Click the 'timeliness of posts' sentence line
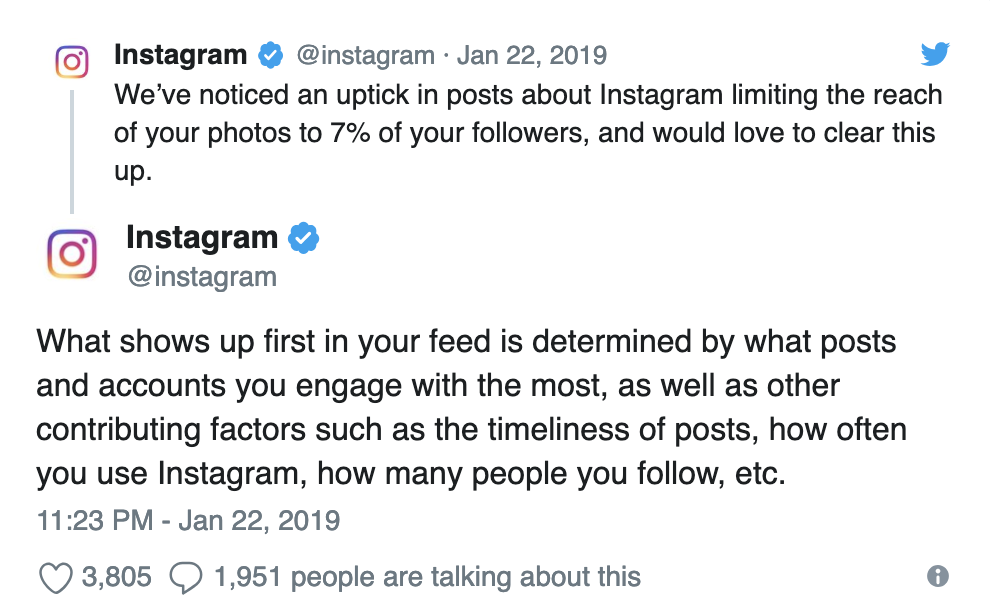The image size is (990, 614). pos(471,429)
